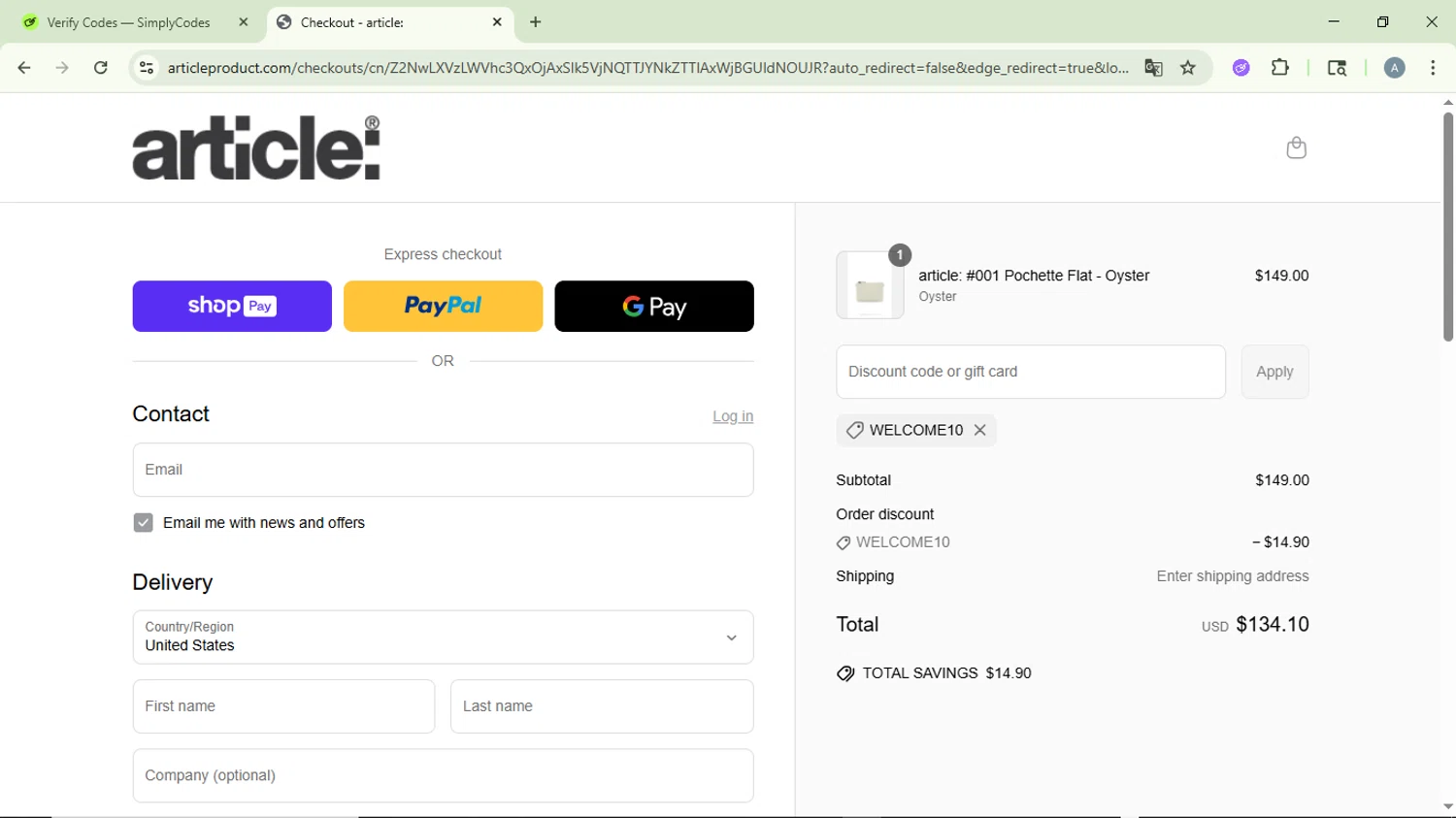Bookmark this page with the star icon
This screenshot has height=818, width=1456.
tap(1188, 68)
